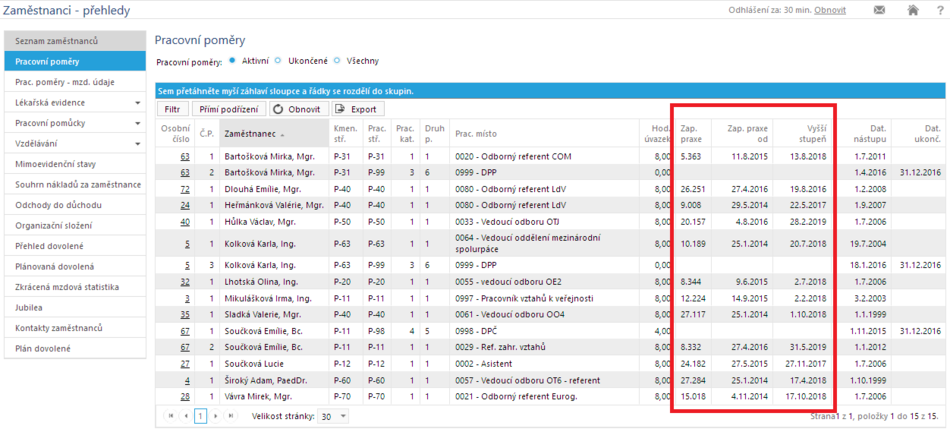This screenshot has width=950, height=432.
Task: Open personal number 35 link
Action: [x=185, y=314]
